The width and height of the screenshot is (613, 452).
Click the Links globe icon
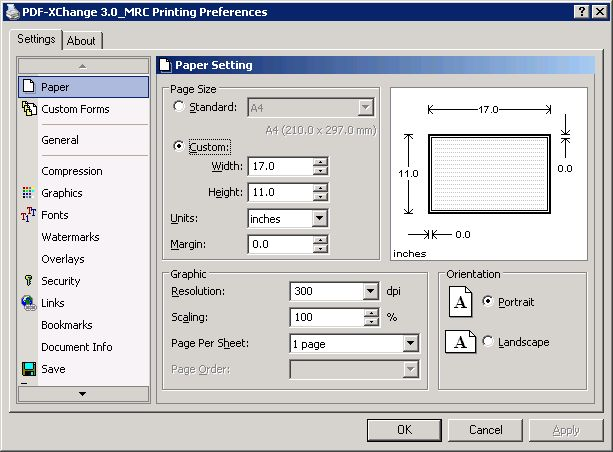coord(29,303)
